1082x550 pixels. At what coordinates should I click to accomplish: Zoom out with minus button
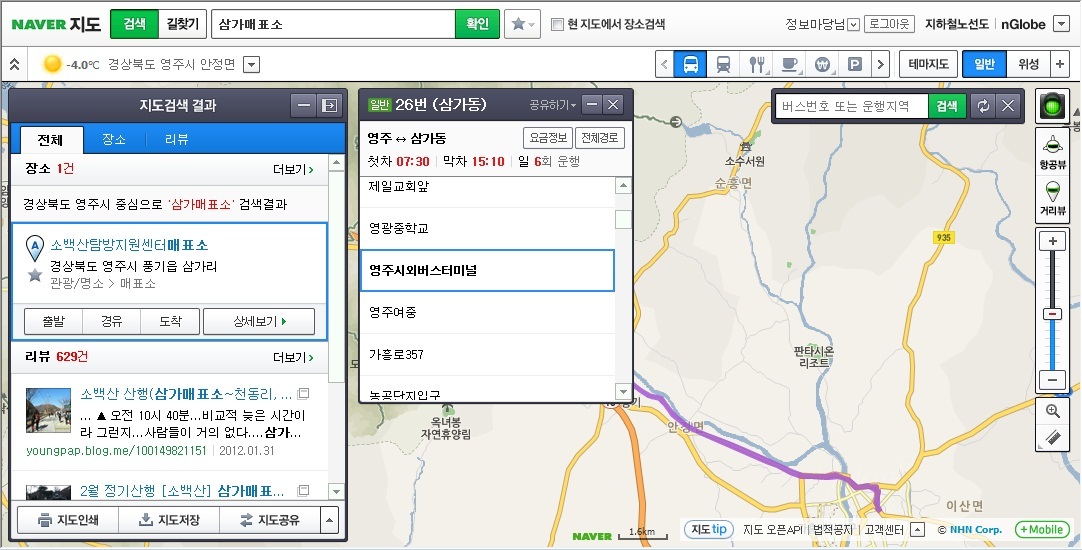(1052, 380)
